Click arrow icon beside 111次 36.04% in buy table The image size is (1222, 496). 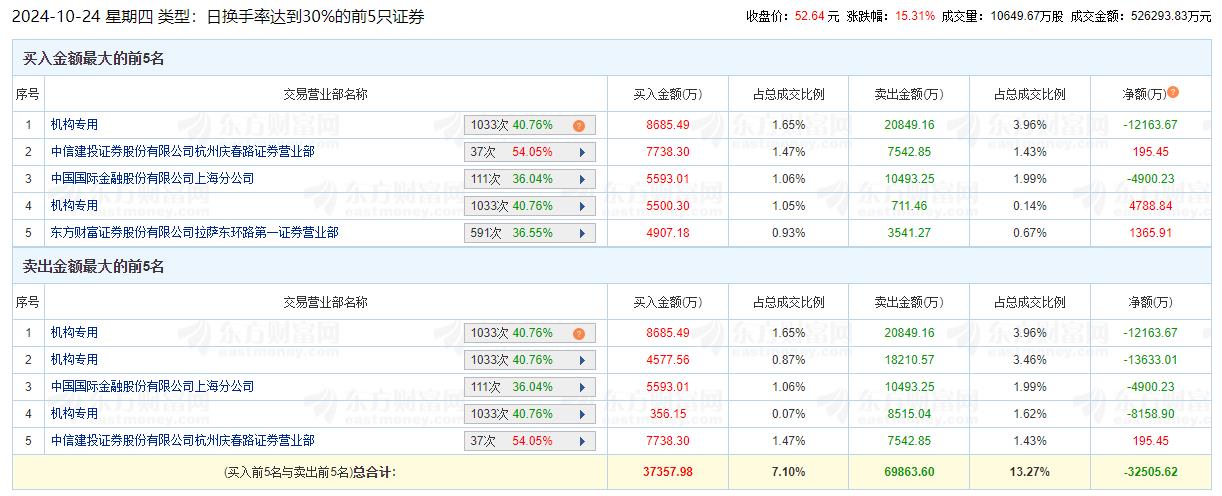pos(581,180)
